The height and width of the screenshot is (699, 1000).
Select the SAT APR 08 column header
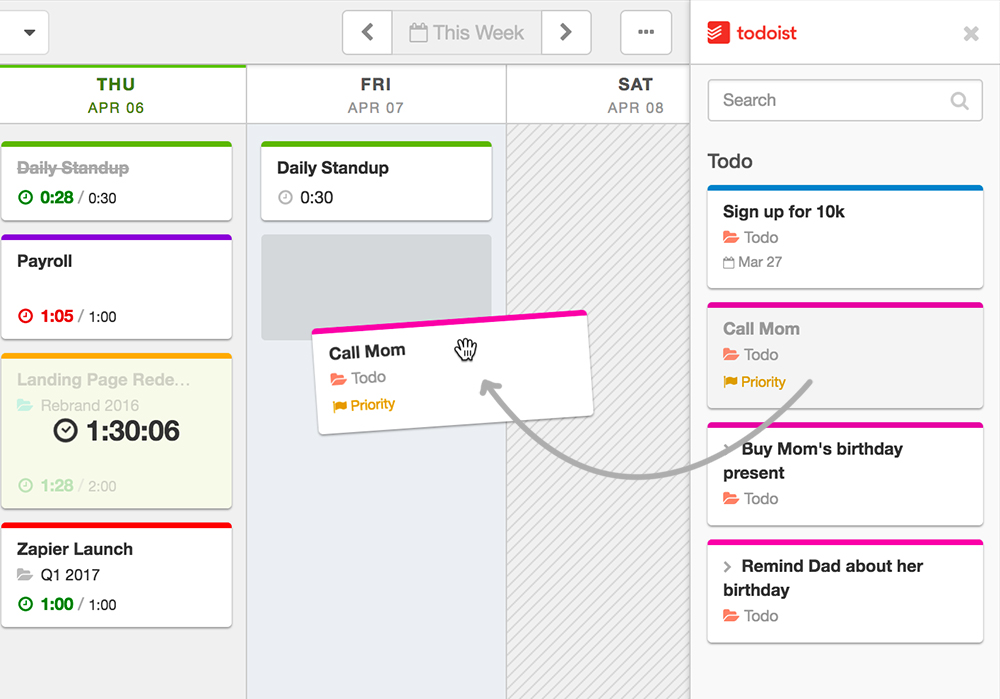click(635, 95)
